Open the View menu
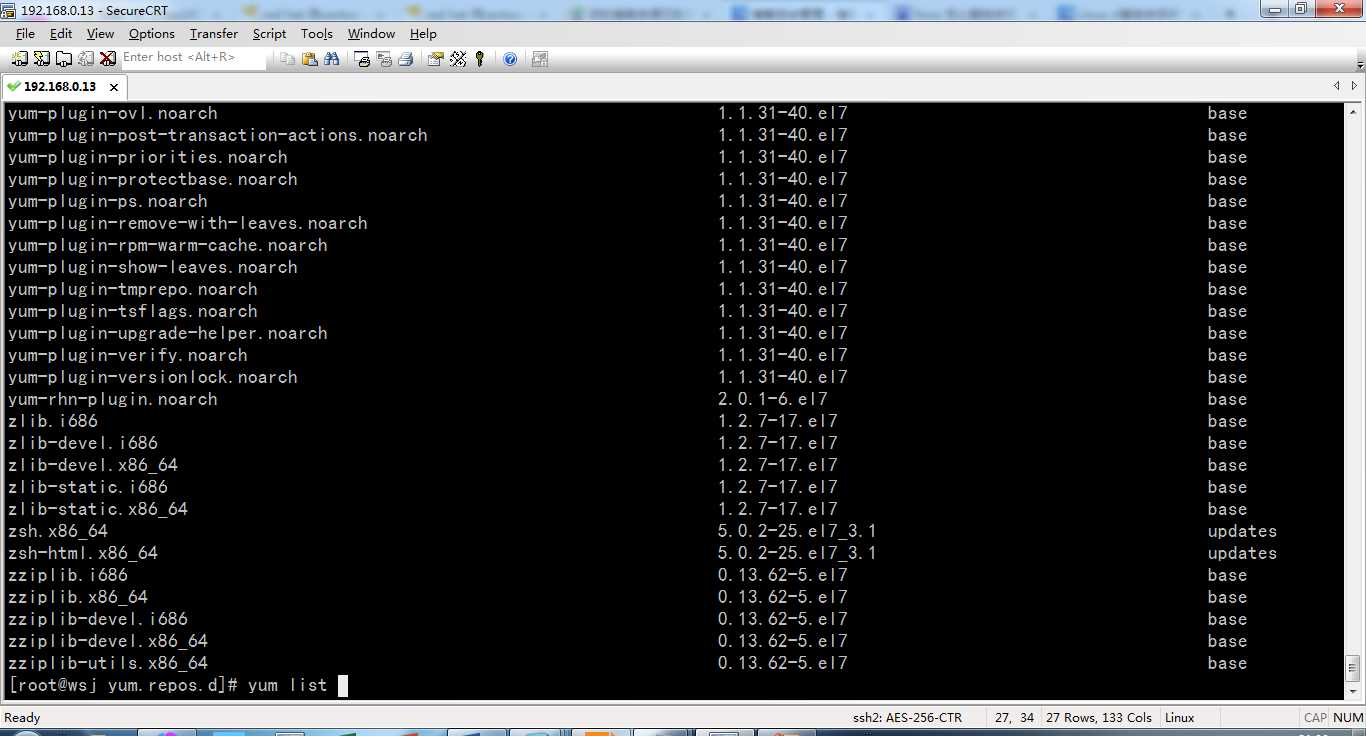 (x=100, y=33)
